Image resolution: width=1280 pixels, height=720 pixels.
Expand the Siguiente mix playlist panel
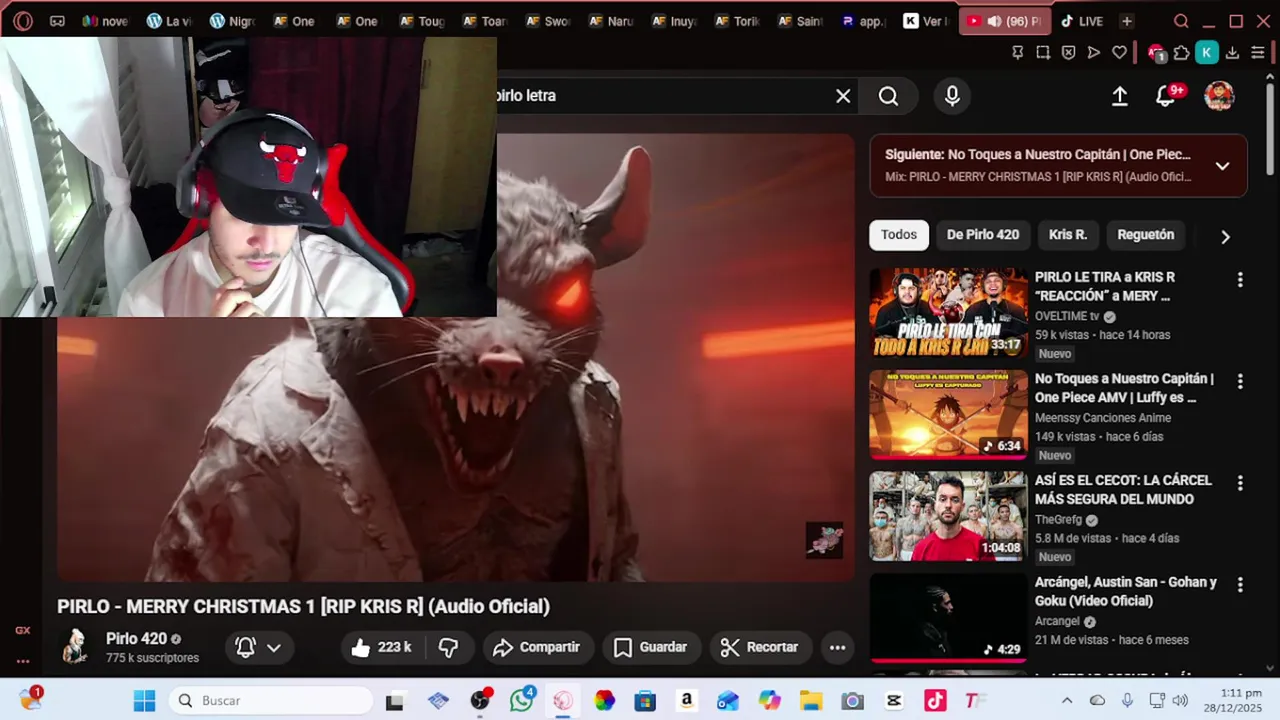pyautogui.click(x=1222, y=166)
